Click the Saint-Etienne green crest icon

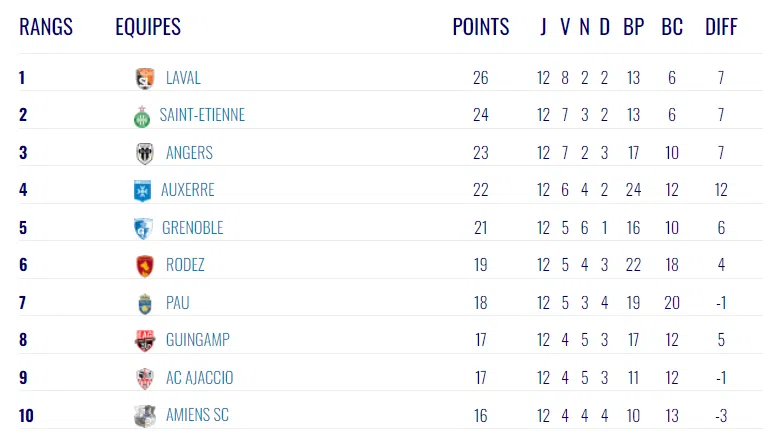pyautogui.click(x=144, y=116)
